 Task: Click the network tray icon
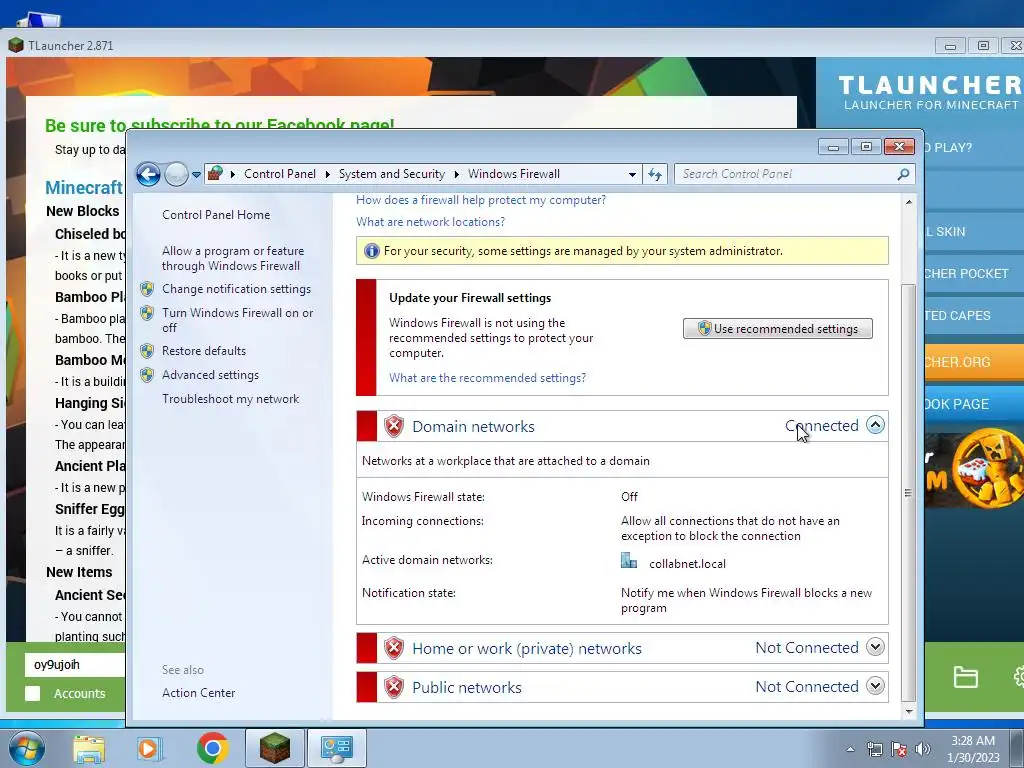[x=874, y=749]
